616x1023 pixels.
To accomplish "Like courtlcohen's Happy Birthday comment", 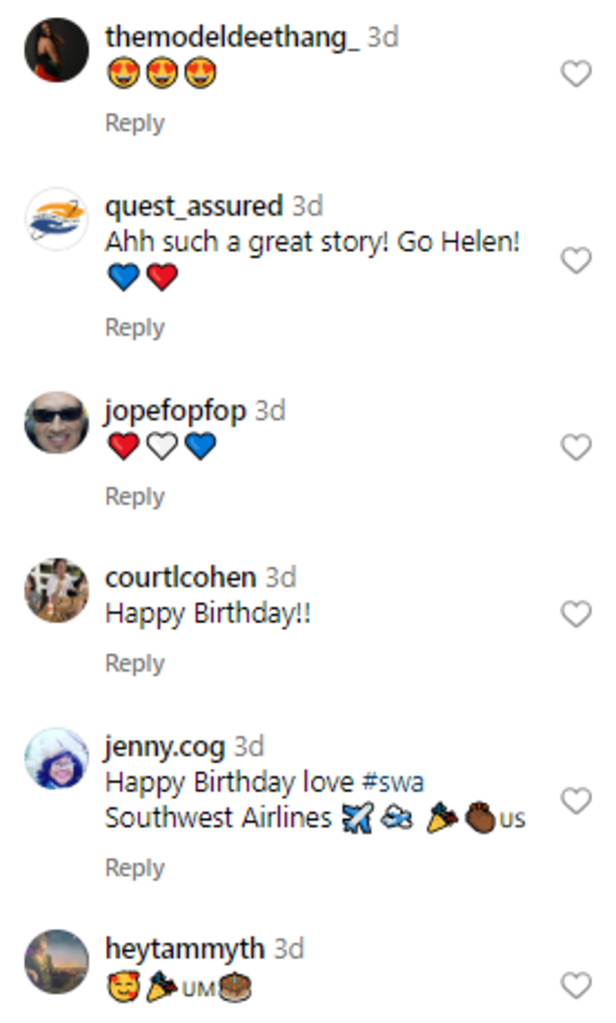I will pyautogui.click(x=576, y=614).
